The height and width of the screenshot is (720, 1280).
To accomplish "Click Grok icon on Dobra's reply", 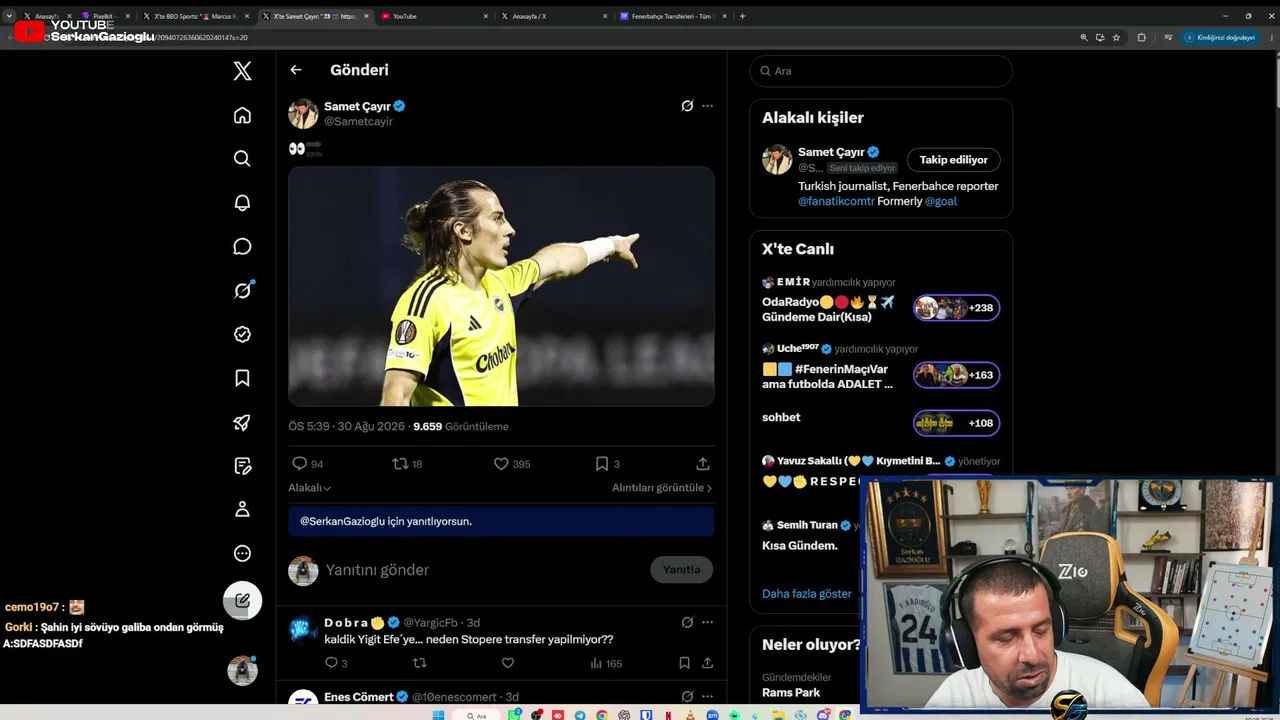I will point(687,622).
